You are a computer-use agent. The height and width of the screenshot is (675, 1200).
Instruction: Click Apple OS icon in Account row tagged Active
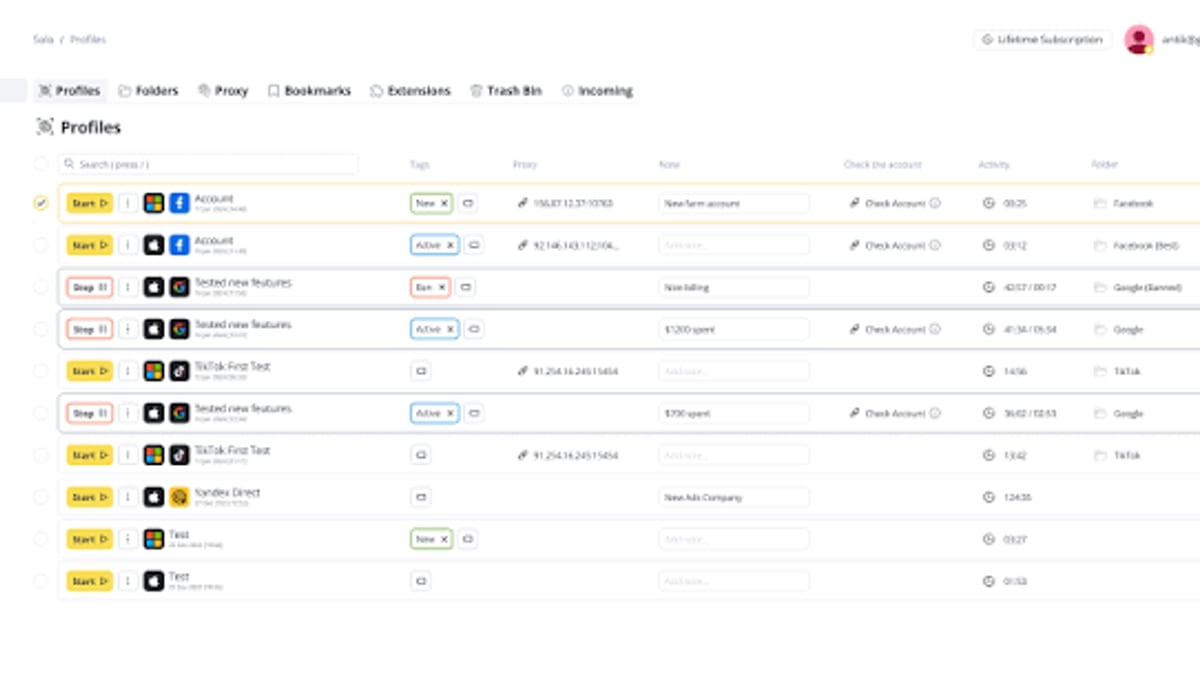click(x=153, y=245)
